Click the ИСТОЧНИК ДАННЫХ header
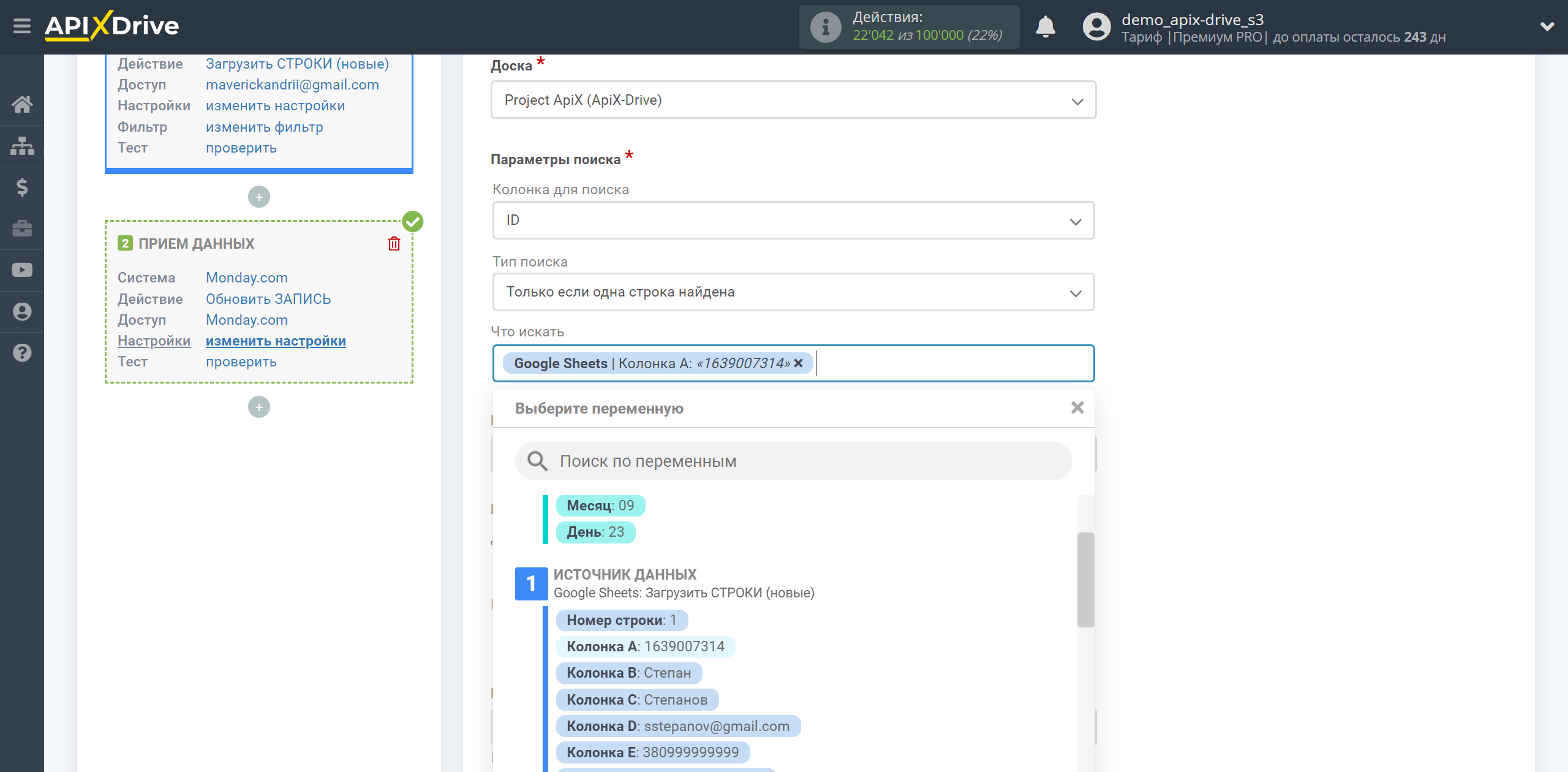The height and width of the screenshot is (772, 1568). (625, 575)
